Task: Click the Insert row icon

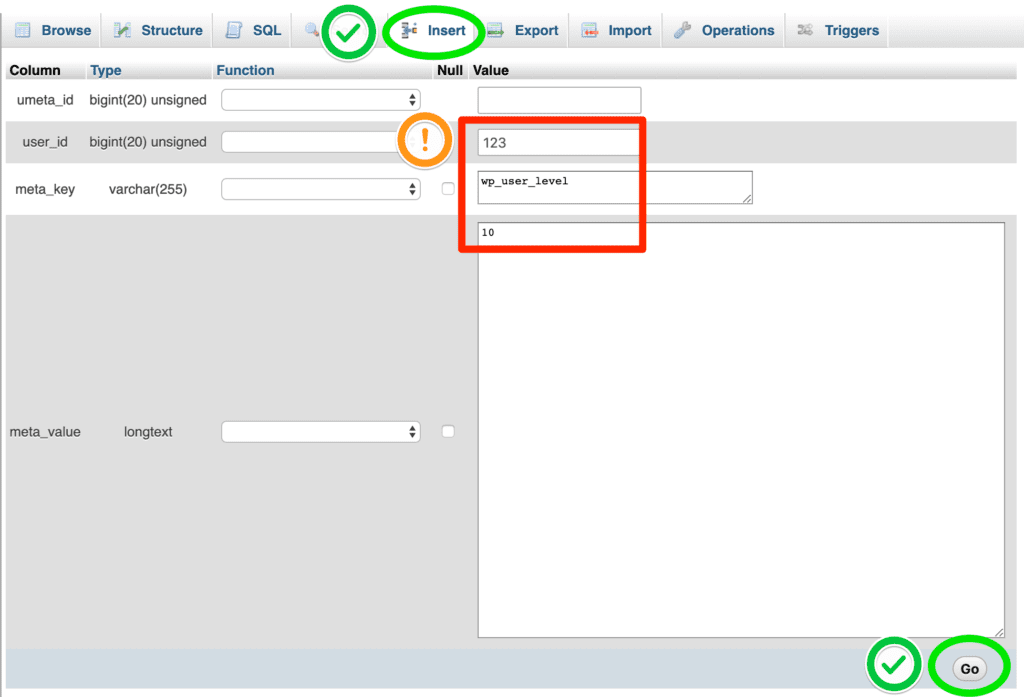Action: click(x=409, y=30)
